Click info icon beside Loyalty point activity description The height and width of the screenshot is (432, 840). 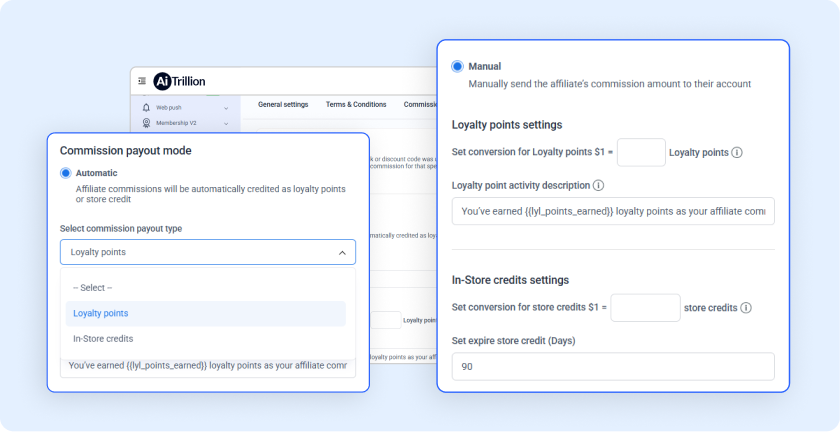[x=598, y=185]
